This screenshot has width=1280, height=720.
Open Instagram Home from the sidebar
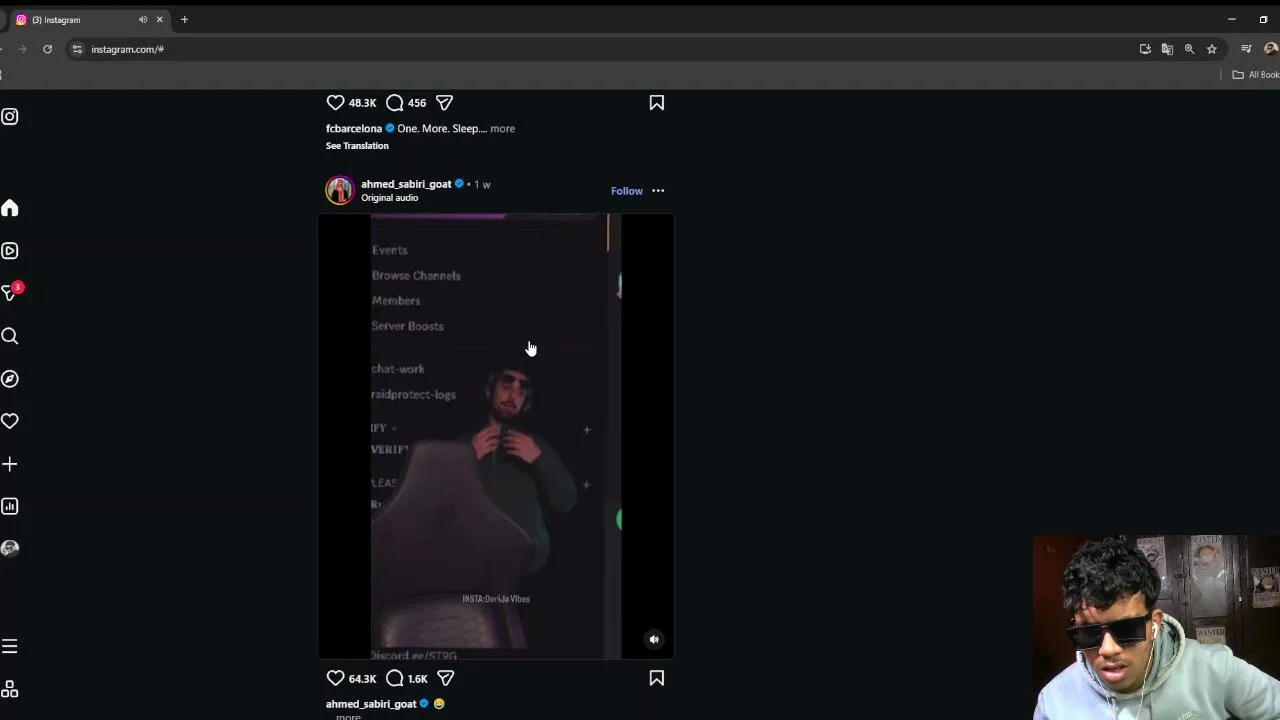point(10,208)
